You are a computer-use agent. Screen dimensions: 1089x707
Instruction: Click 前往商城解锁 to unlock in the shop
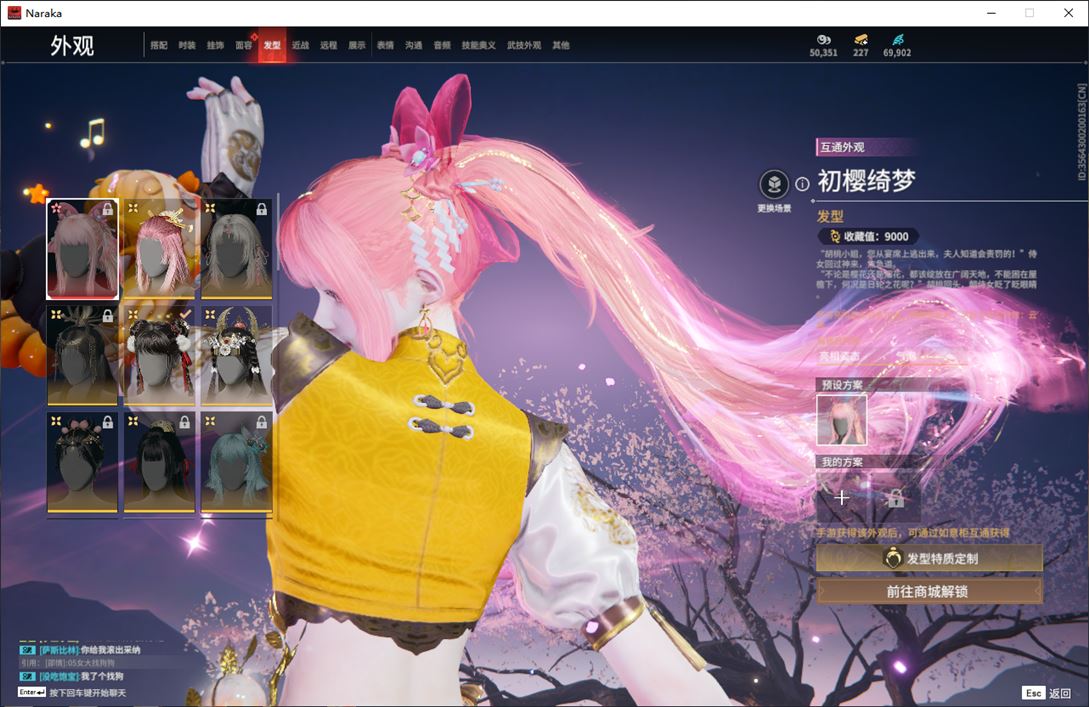[929, 591]
